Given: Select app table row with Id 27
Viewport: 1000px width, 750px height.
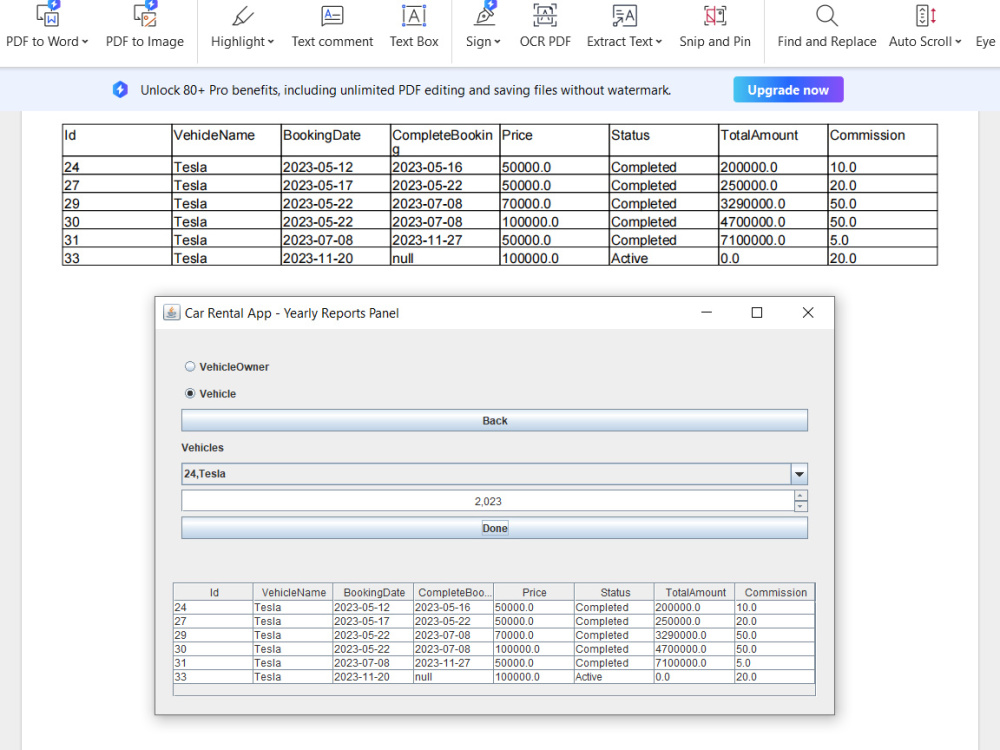Looking at the screenshot, I should 494,621.
